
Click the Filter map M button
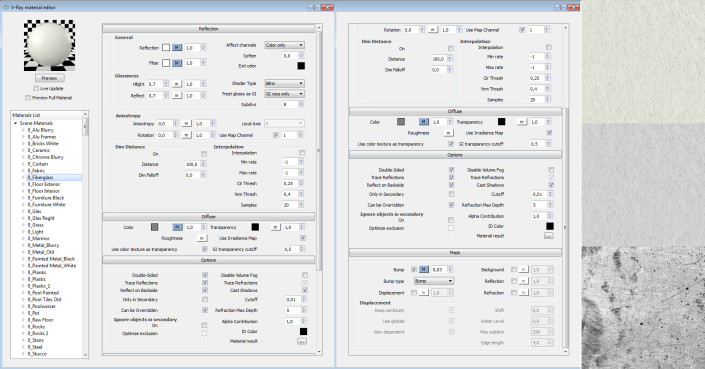[x=177, y=63]
